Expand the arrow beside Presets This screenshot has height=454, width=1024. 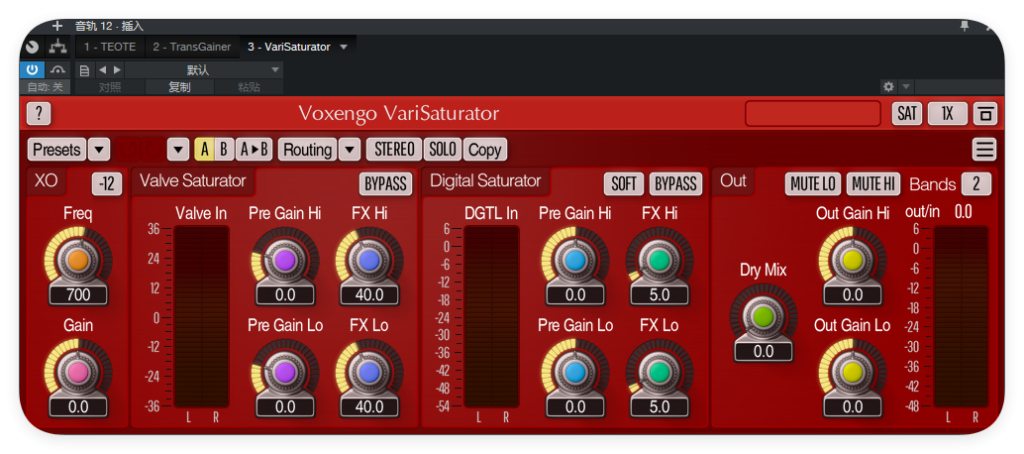click(99, 150)
